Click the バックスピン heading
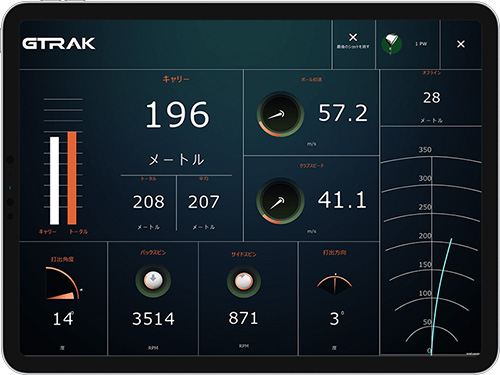 click(153, 252)
